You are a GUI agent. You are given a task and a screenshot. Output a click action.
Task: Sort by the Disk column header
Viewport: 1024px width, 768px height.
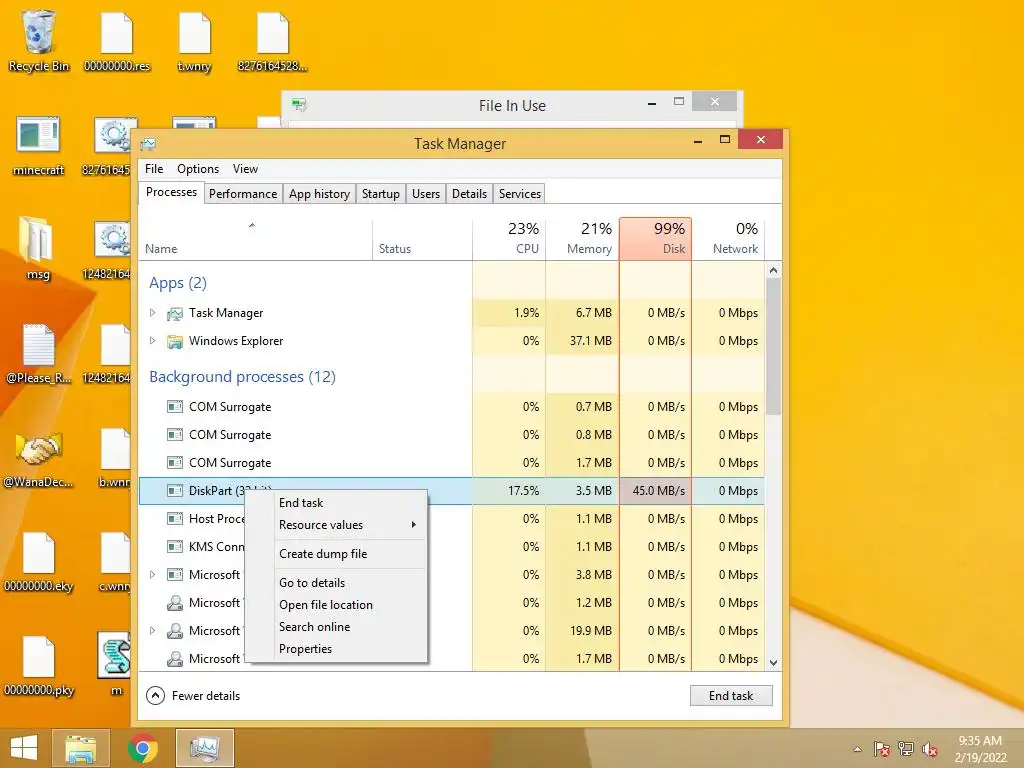(x=656, y=238)
